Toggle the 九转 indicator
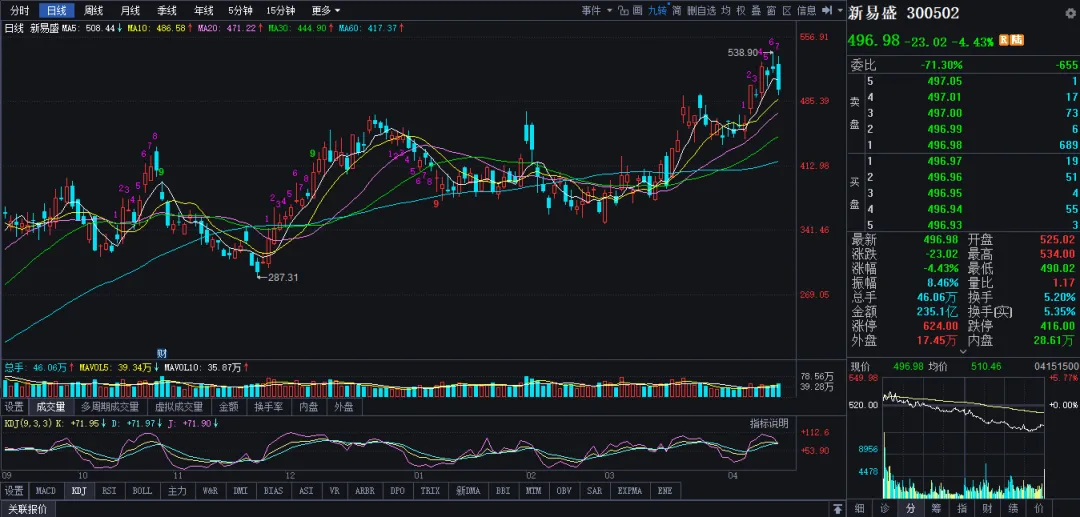Screen dimensions: 1080x517 tap(657, 10)
